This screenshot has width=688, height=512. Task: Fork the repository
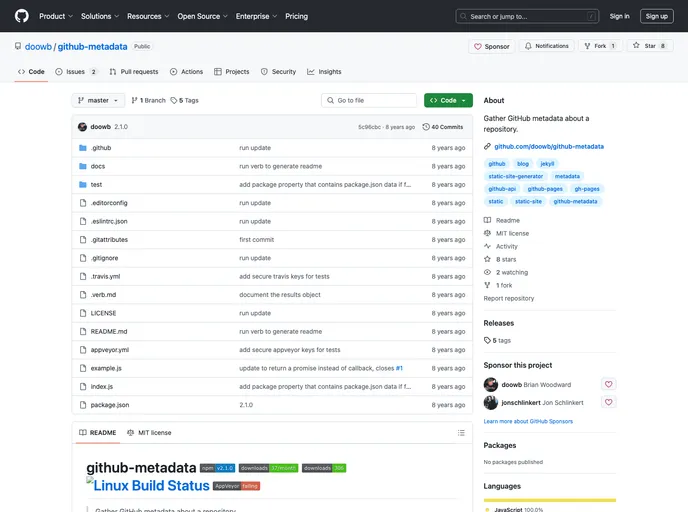pos(600,46)
